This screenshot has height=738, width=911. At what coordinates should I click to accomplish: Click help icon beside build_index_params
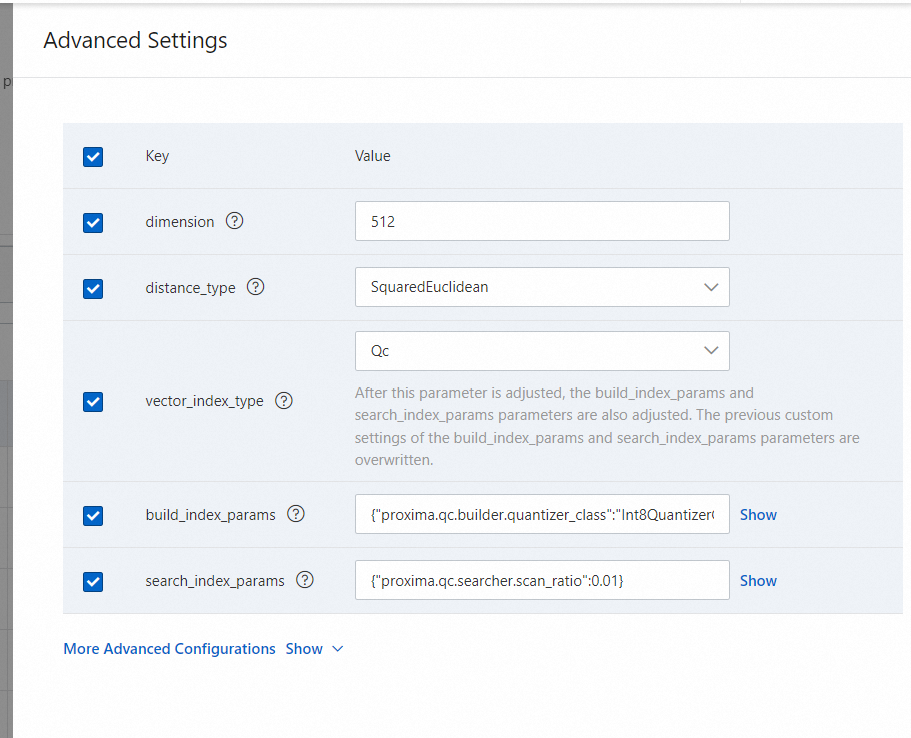(x=296, y=514)
